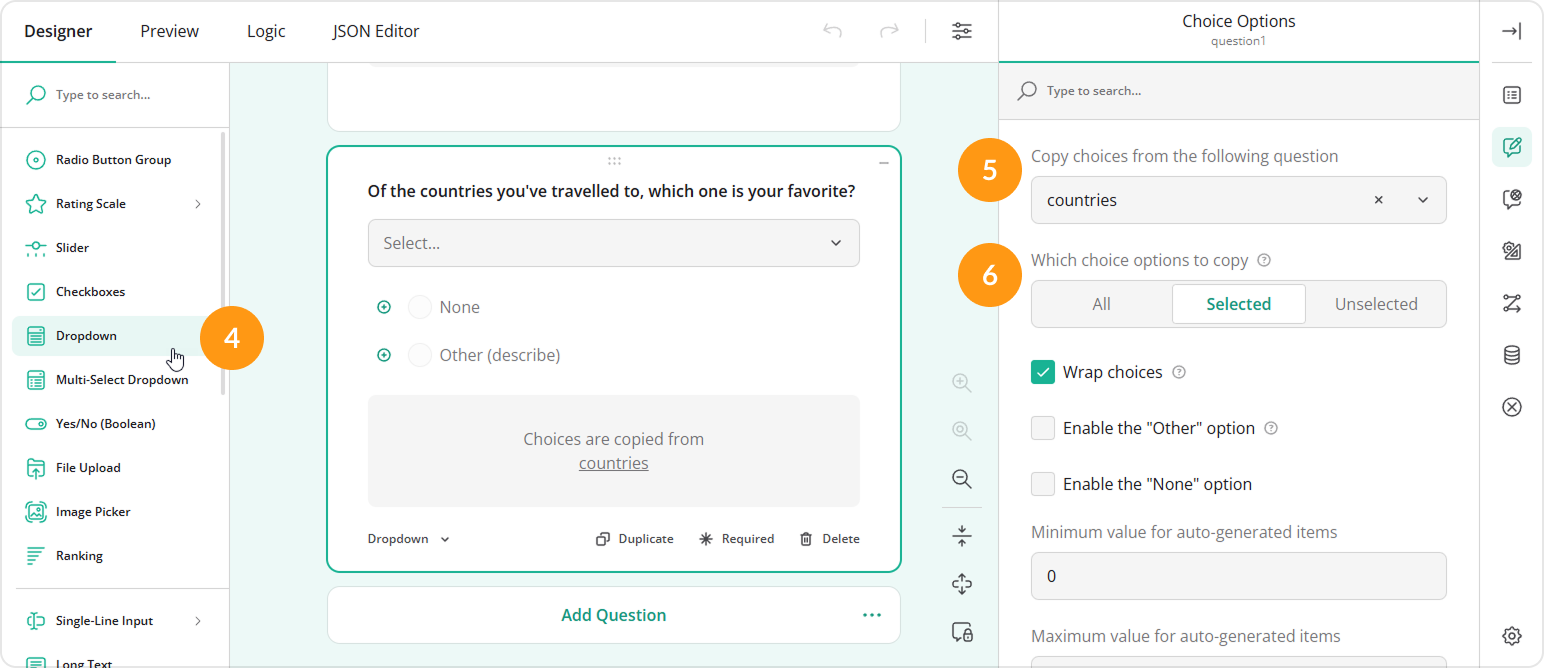Add the None choice plus icon
The width and height of the screenshot is (1544, 668).
click(x=384, y=307)
